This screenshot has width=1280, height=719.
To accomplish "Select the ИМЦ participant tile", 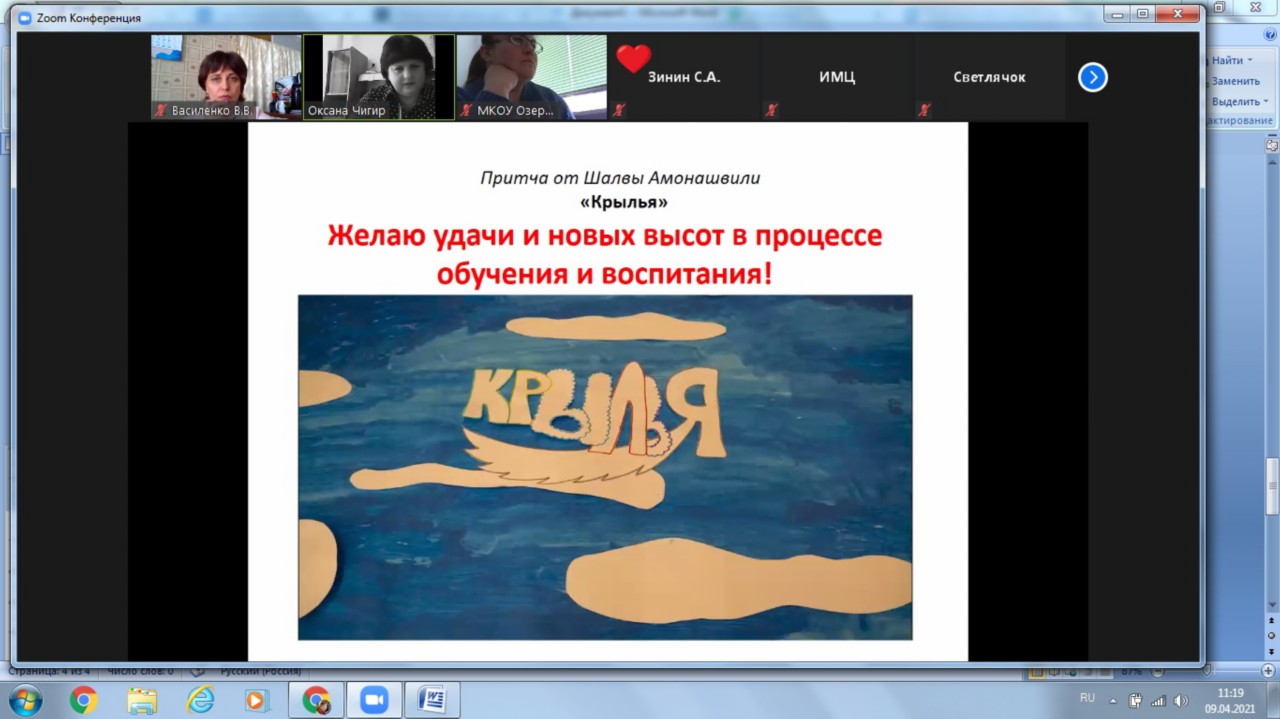I will coord(837,77).
